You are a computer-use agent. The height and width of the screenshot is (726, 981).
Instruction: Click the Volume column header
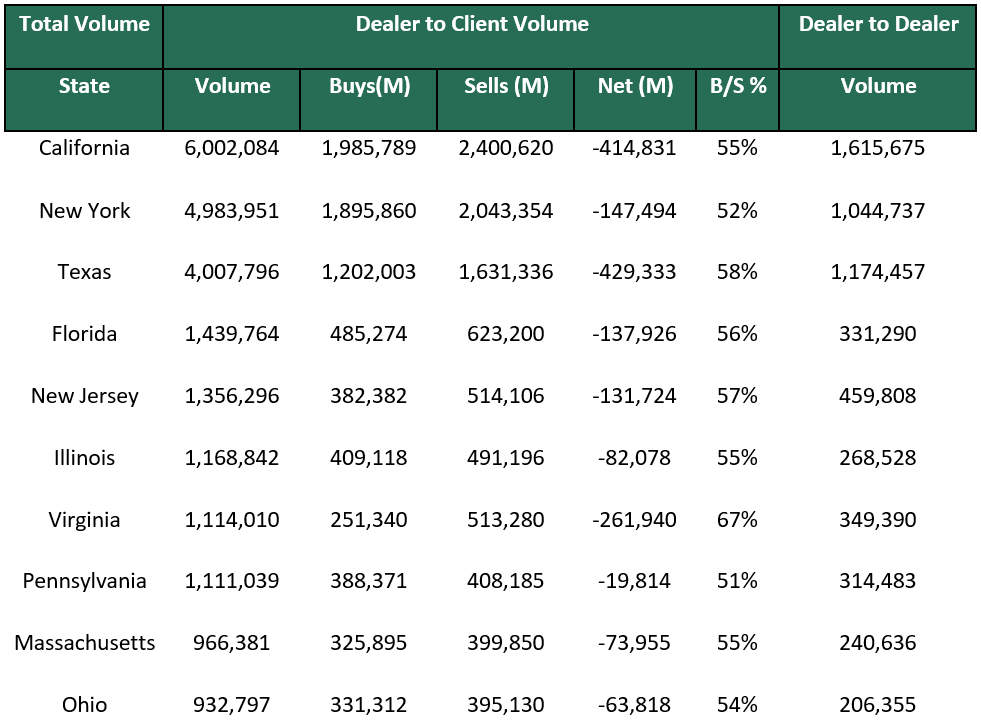click(231, 86)
